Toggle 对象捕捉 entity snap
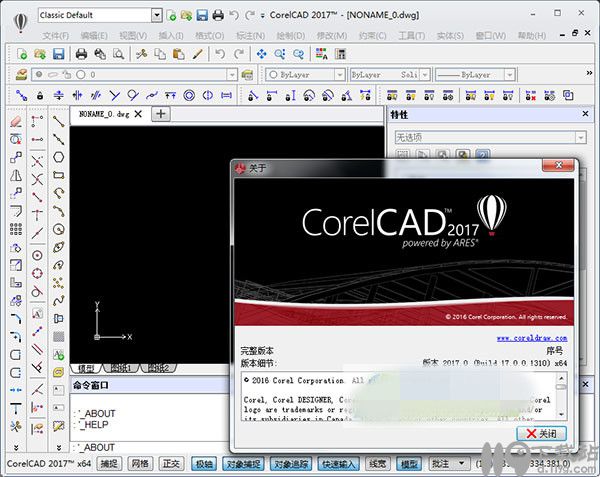This screenshot has width=600, height=477. coord(243,464)
